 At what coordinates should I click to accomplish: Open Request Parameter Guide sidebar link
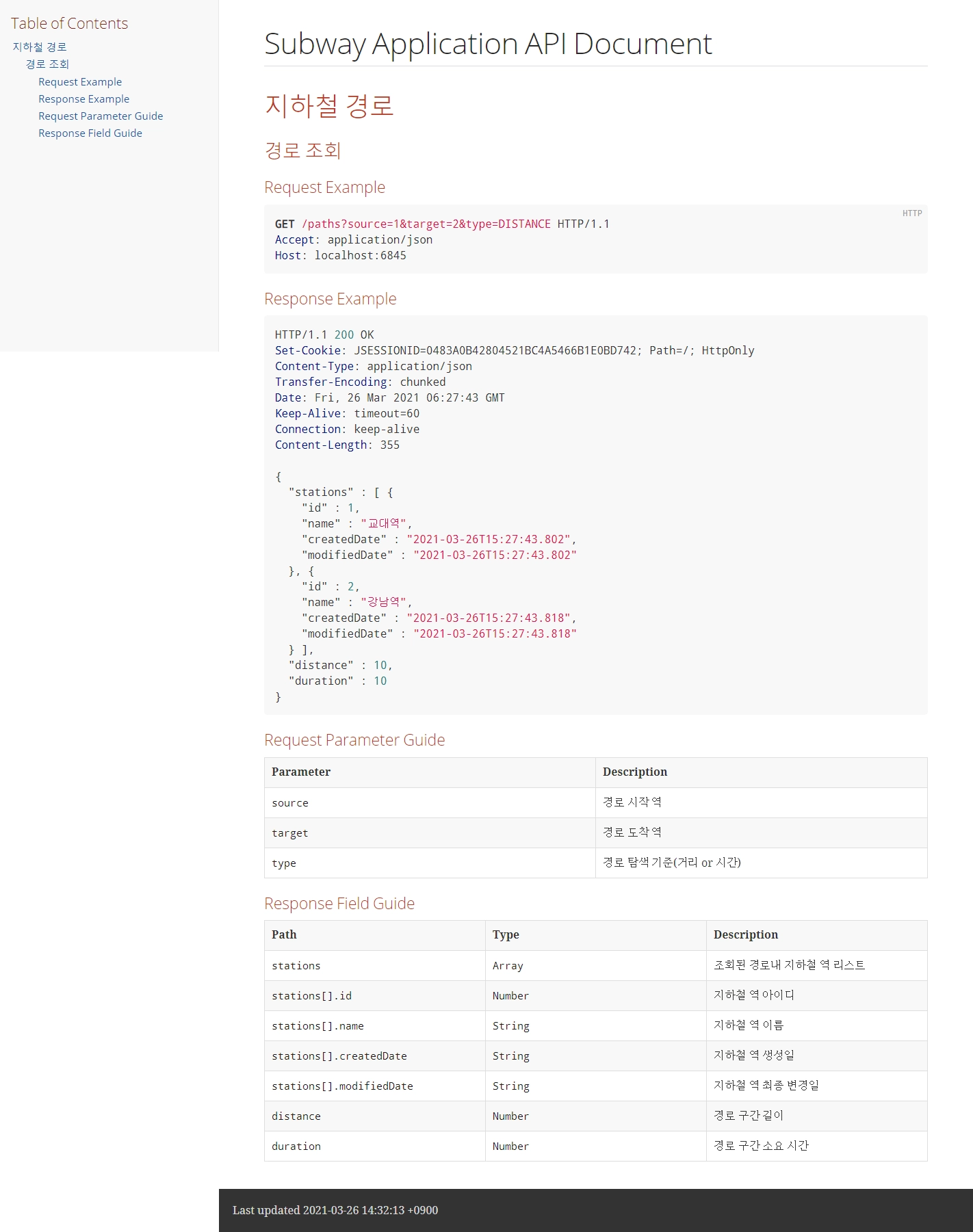pyautogui.click(x=101, y=116)
